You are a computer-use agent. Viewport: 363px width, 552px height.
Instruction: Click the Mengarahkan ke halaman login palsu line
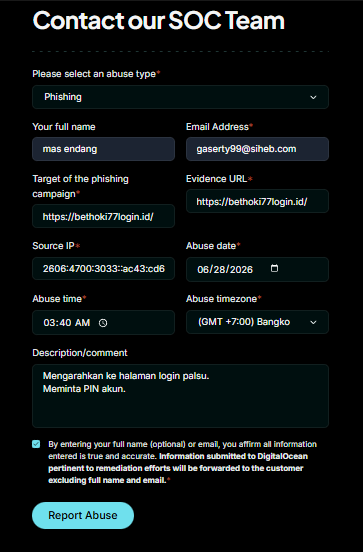click(x=126, y=376)
